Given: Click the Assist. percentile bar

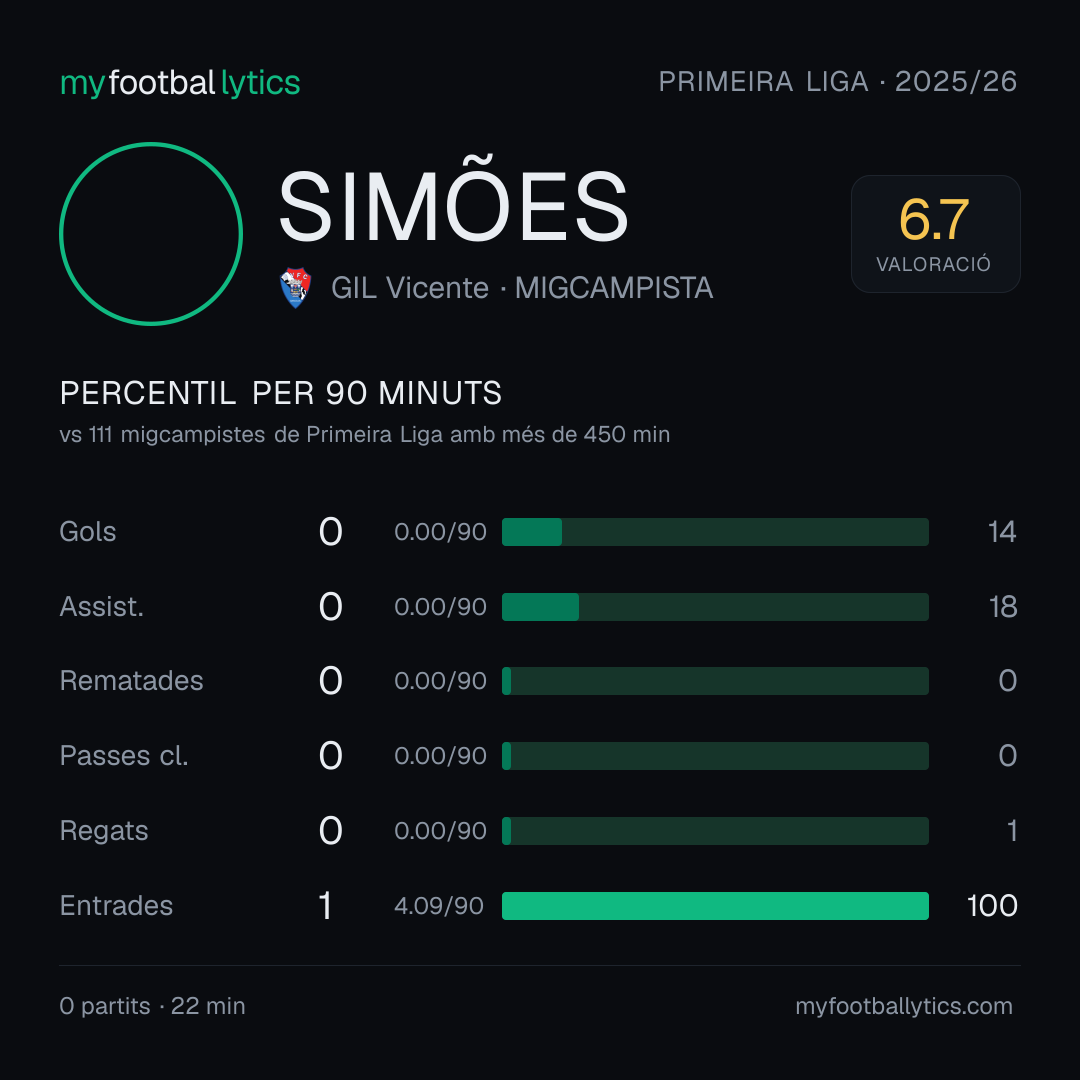Looking at the screenshot, I should 715,607.
